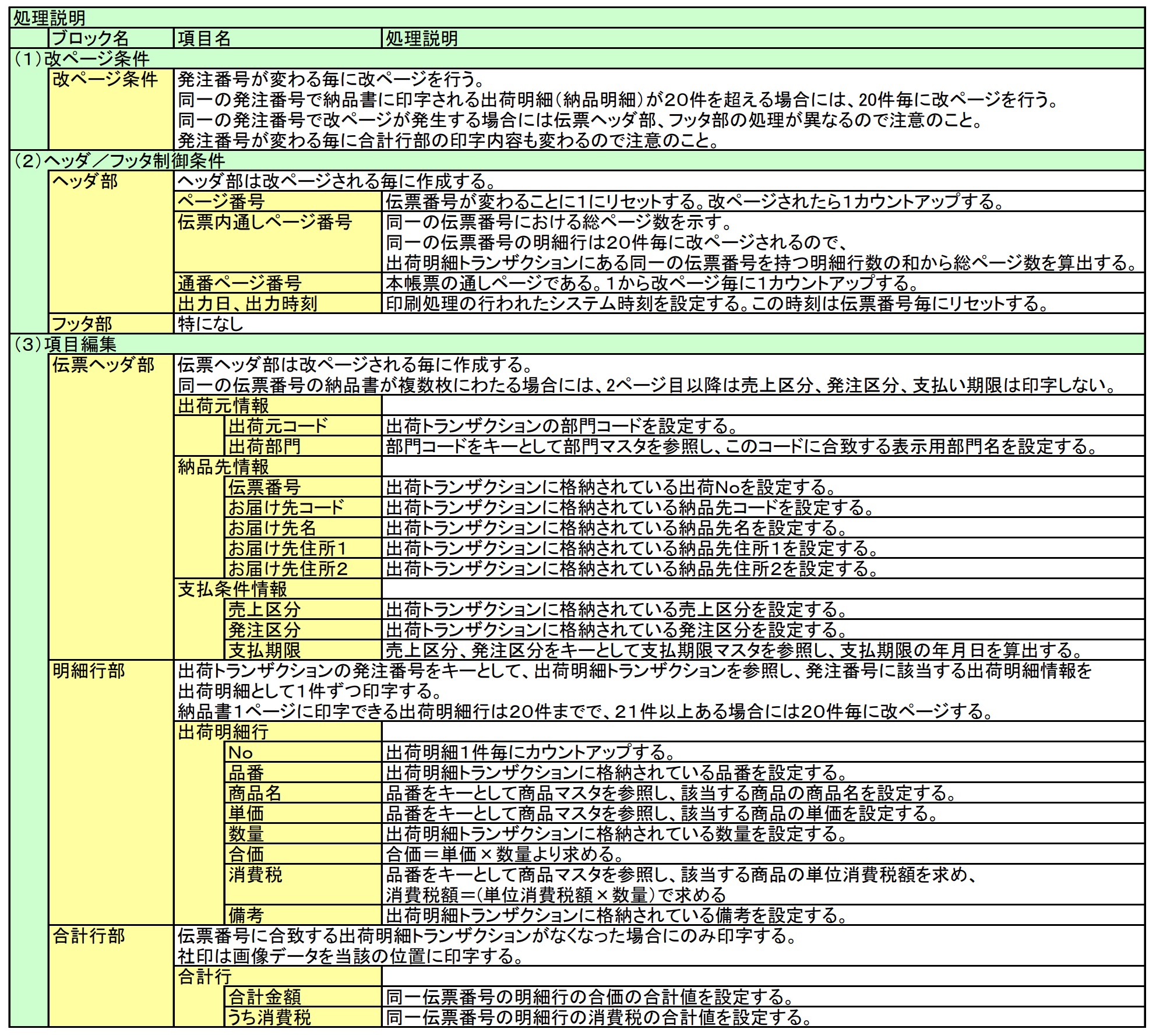This screenshot has width=1156, height=1036.
Task: Select the うち消費税 item cell
Action: pyautogui.click(x=303, y=1017)
